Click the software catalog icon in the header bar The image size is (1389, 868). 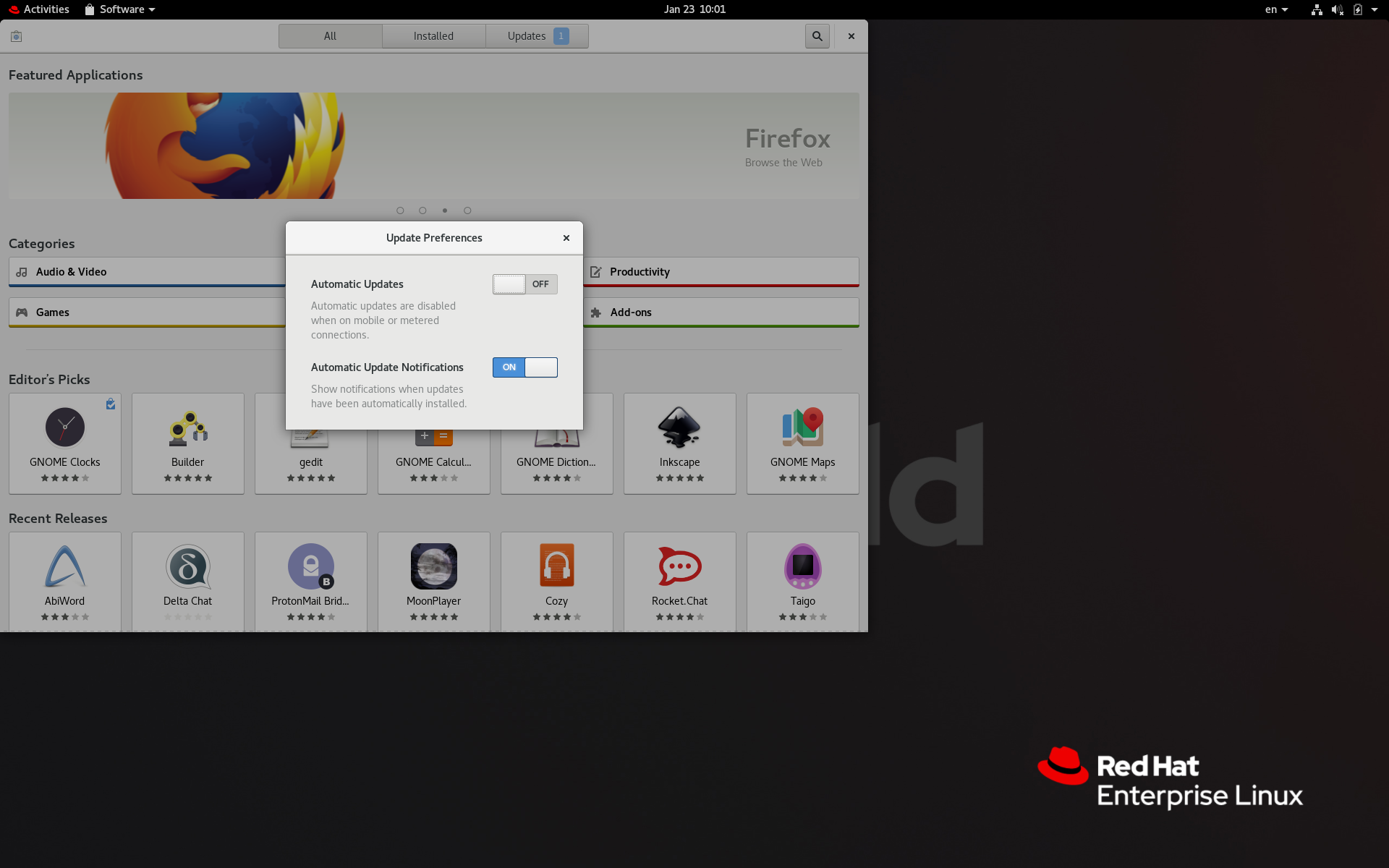click(16, 36)
